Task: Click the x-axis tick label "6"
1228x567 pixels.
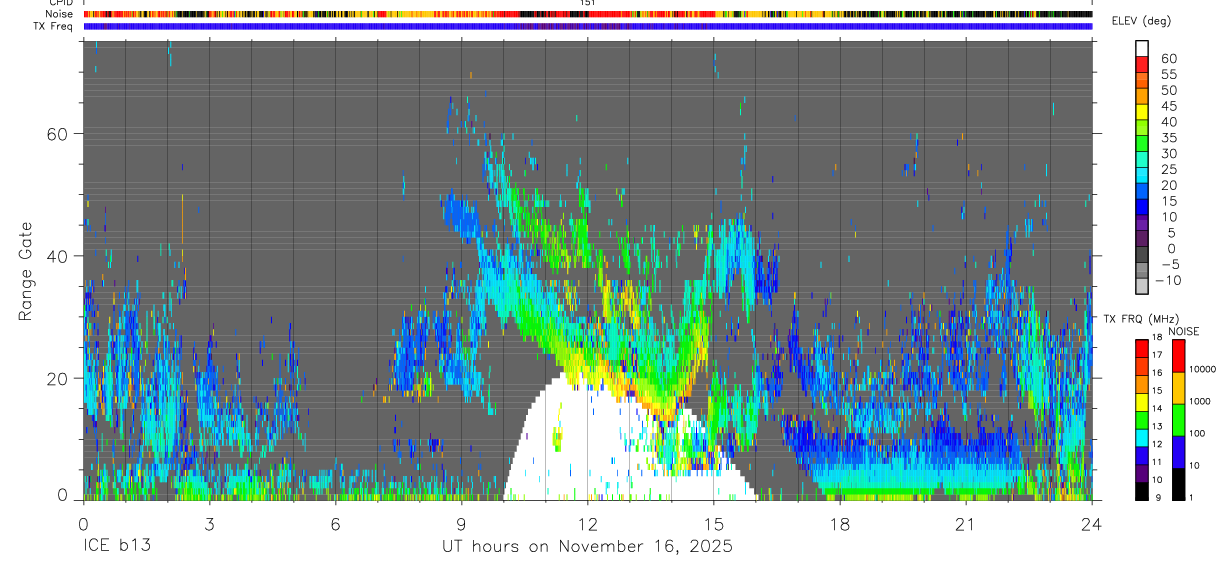Action: click(335, 523)
